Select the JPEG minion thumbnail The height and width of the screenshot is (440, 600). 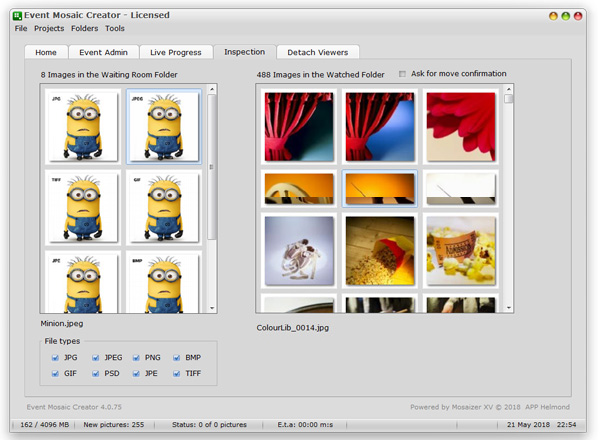coord(164,126)
